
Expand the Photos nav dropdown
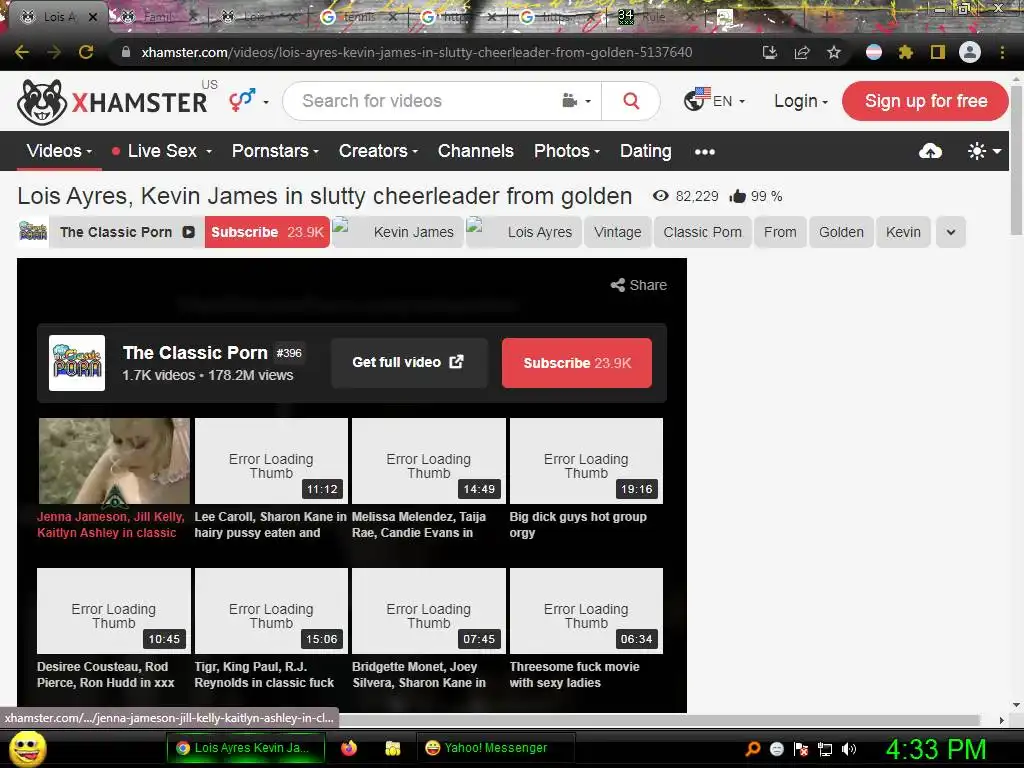[567, 152]
